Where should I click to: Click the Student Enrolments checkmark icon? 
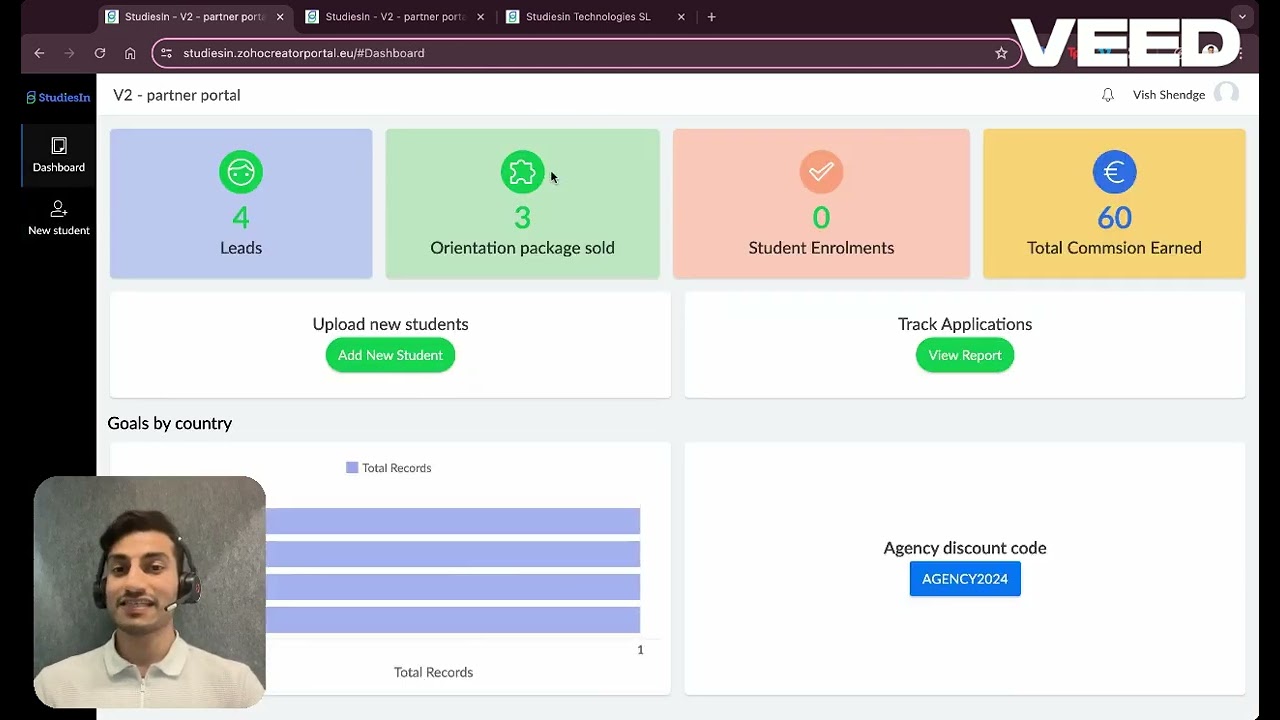(x=821, y=172)
